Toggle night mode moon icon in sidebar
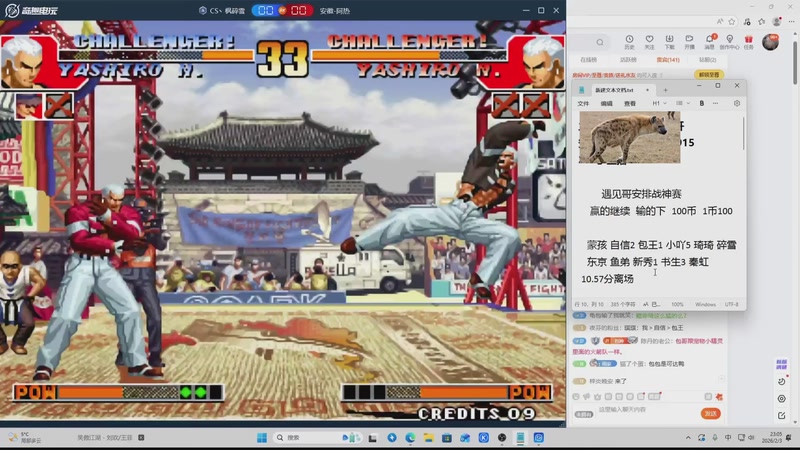The image size is (800, 450). [x=781, y=382]
